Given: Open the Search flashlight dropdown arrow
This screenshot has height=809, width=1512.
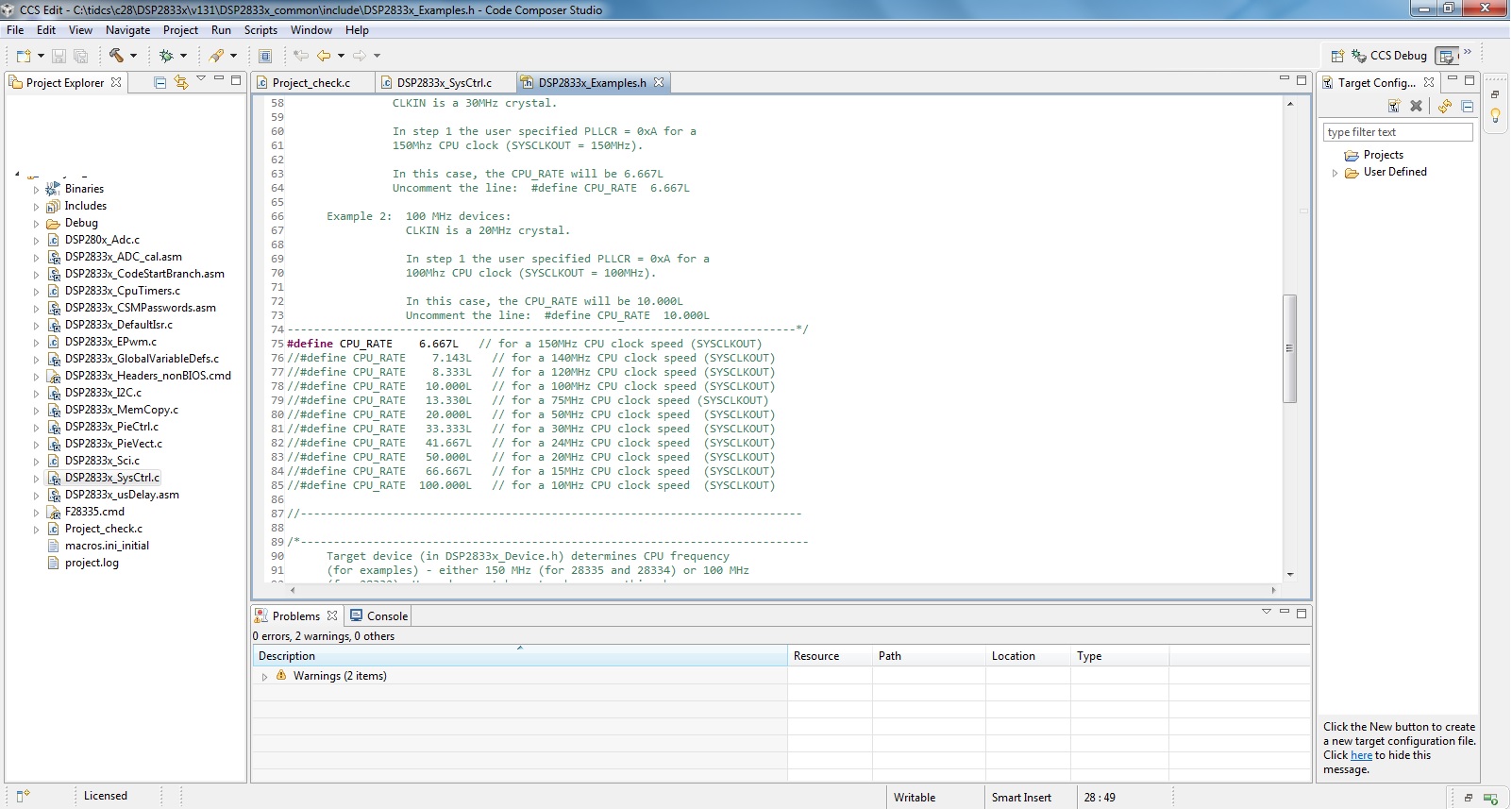Looking at the screenshot, I should click(x=233, y=56).
